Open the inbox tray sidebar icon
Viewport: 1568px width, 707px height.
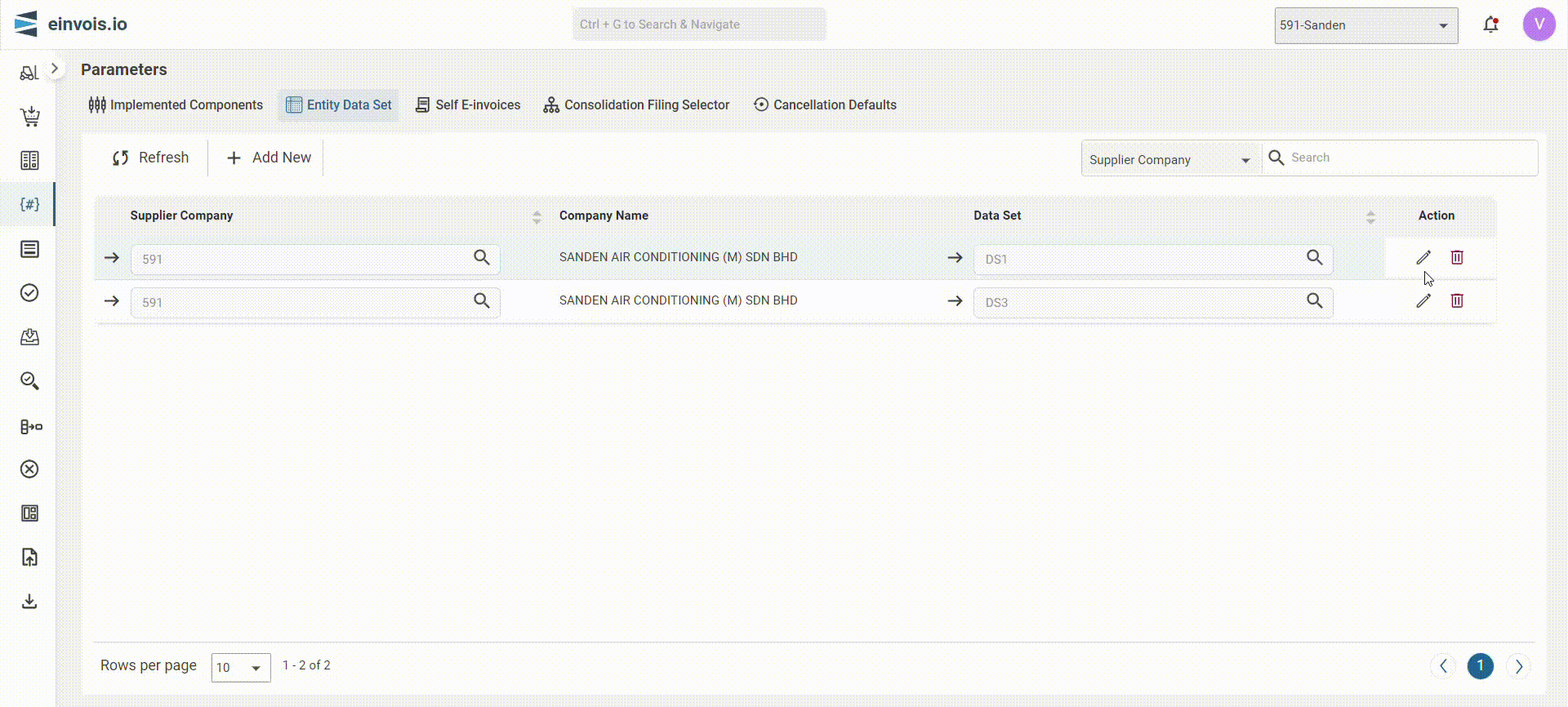tap(29, 336)
